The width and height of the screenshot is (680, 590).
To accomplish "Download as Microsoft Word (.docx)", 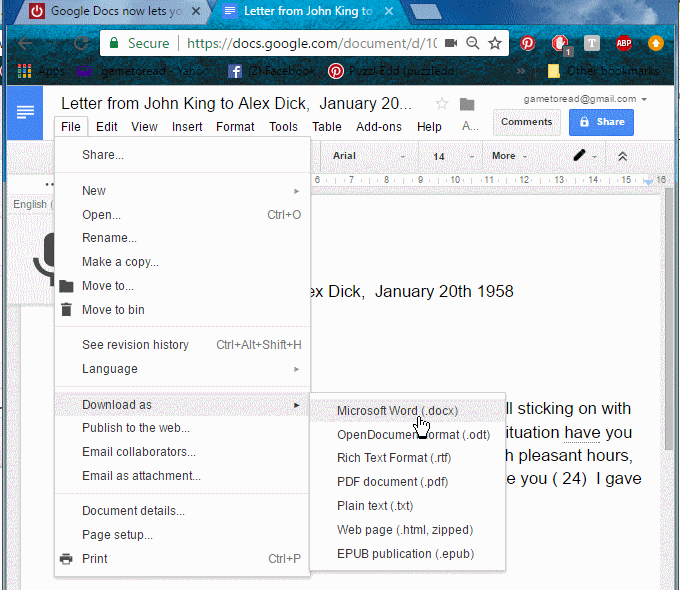I will coord(408,411).
